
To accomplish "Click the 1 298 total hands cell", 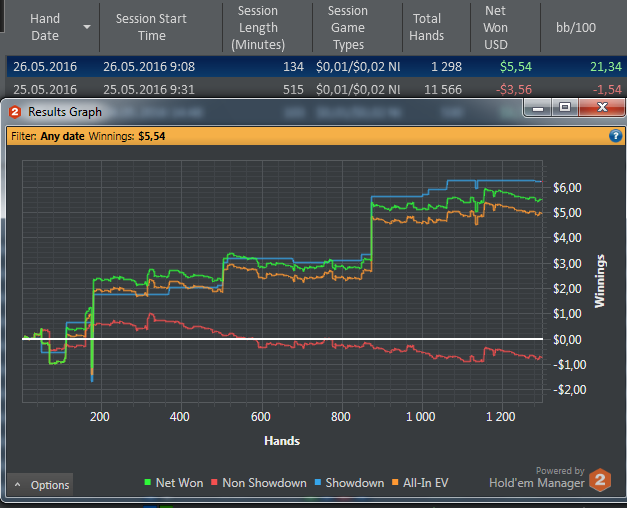I will coord(446,66).
